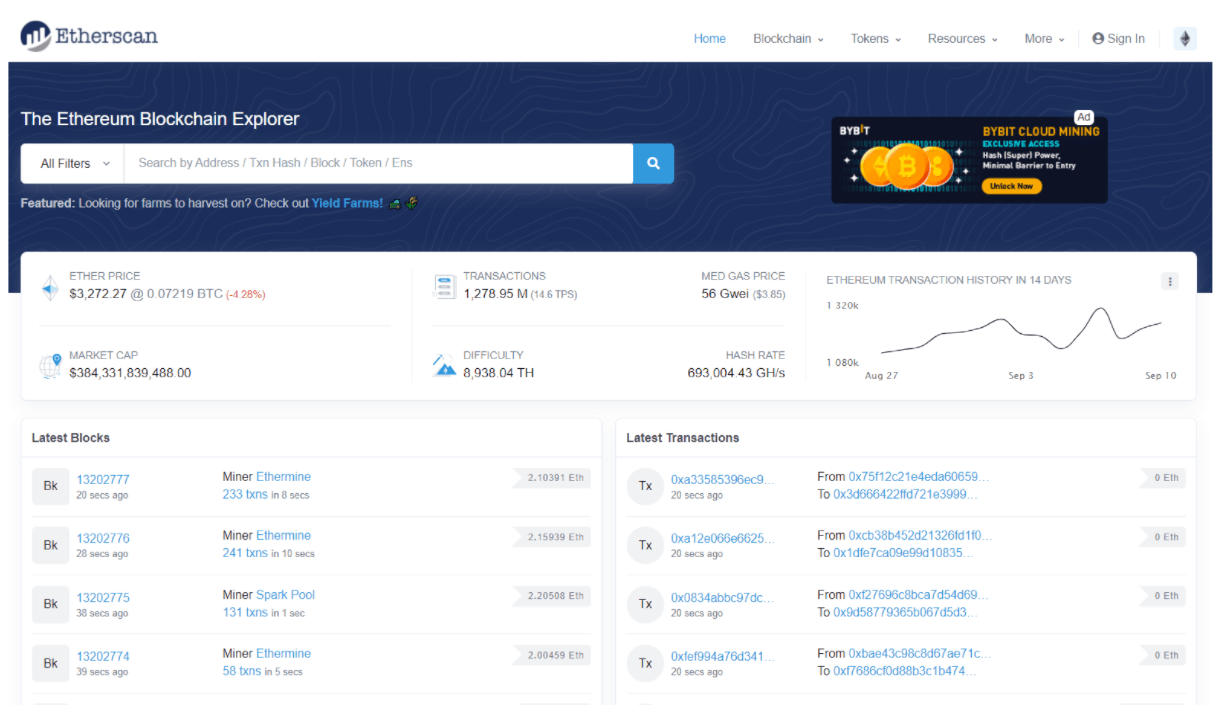Click the Sign In link

click(x=1118, y=39)
